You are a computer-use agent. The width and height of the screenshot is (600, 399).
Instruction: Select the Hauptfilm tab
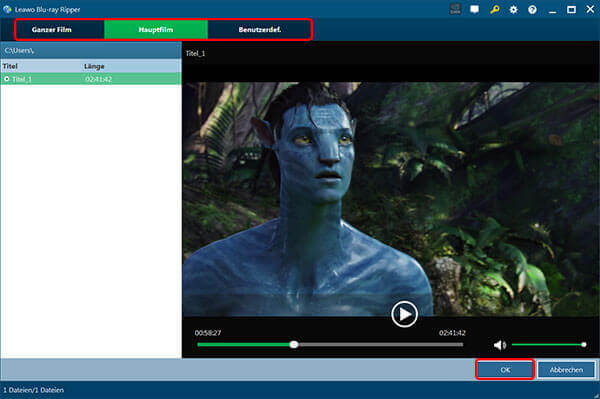point(156,29)
